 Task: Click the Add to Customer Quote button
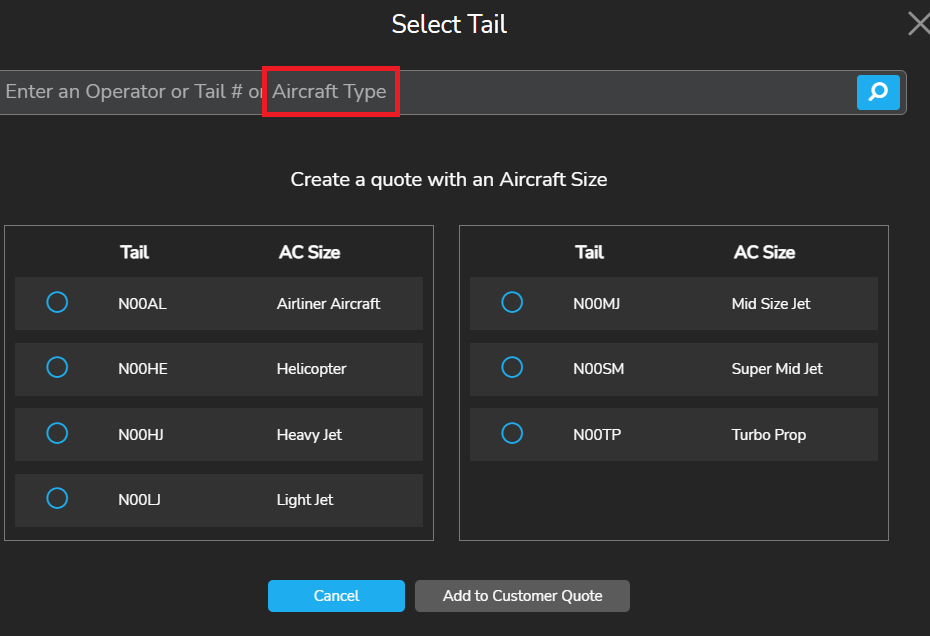pos(522,596)
